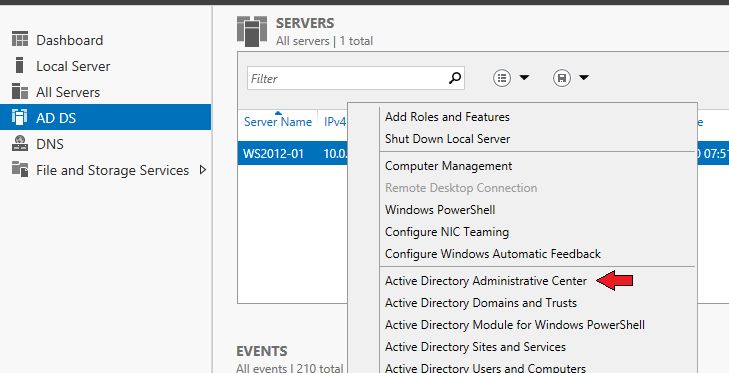Expand File and Storage Services submenu arrow
Image resolution: width=729 pixels, height=373 pixels.
(x=202, y=170)
